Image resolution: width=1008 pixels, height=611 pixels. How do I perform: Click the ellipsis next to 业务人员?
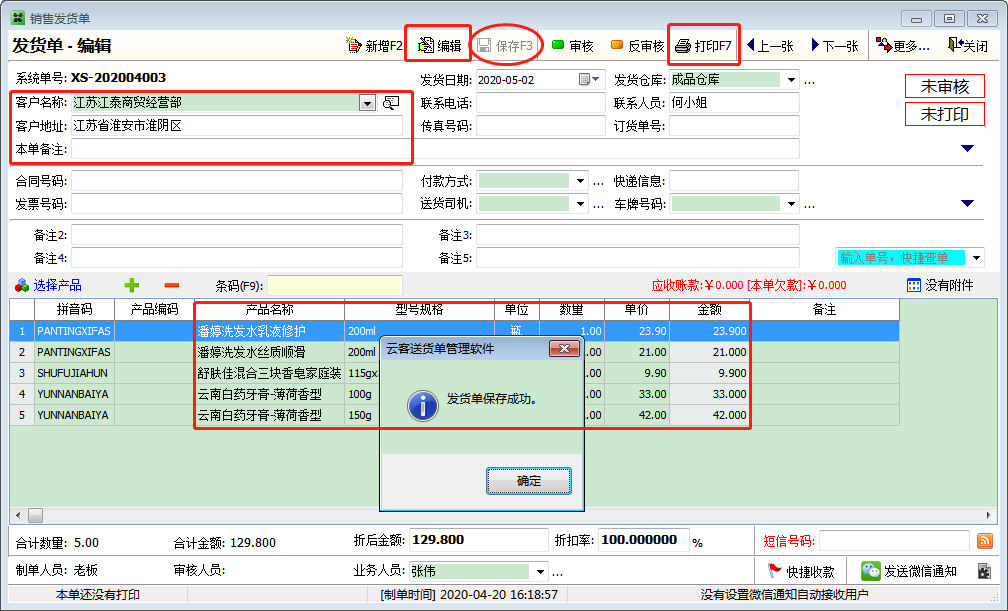[557, 572]
